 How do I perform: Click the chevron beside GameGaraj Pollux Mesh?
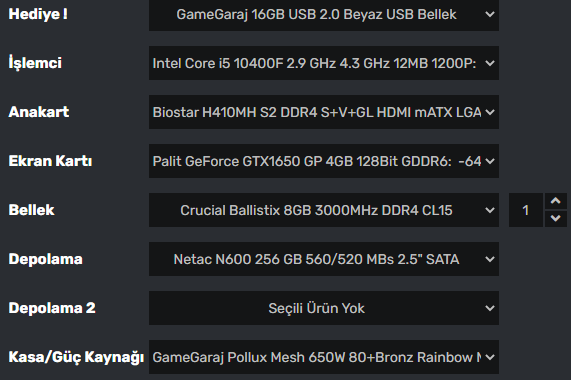[490, 357]
